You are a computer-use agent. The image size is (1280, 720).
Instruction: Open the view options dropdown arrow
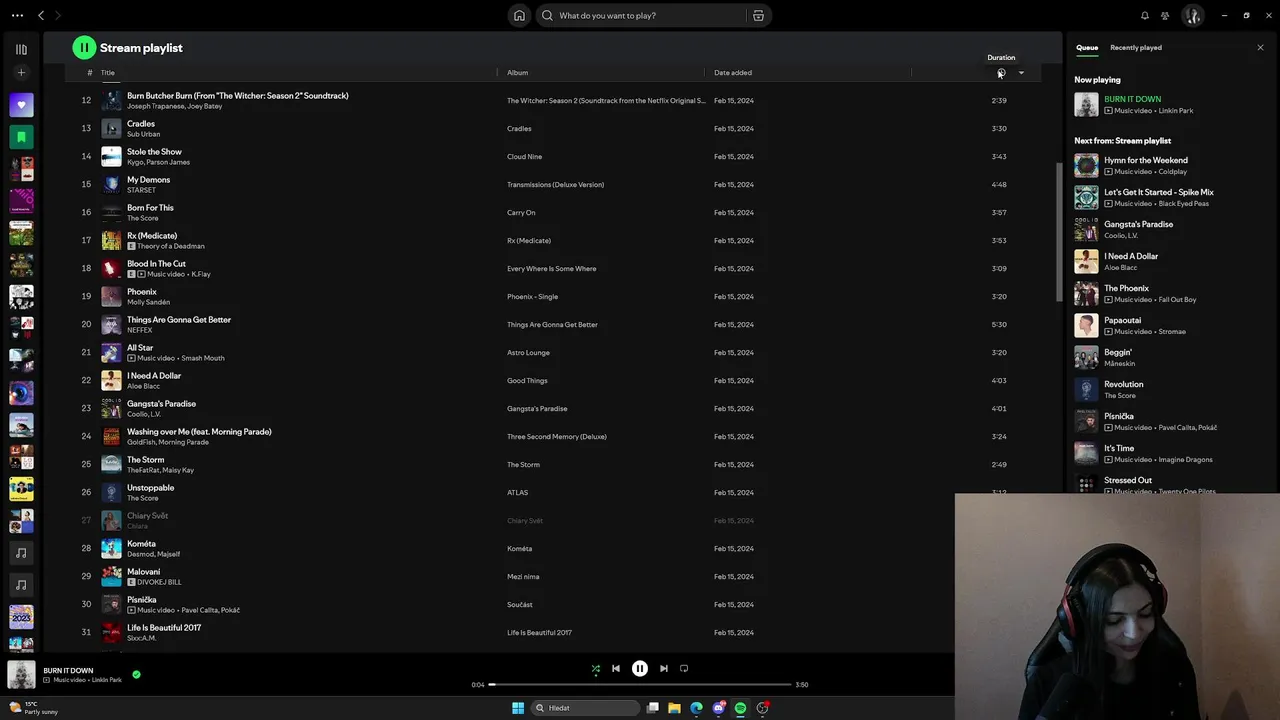1021,72
